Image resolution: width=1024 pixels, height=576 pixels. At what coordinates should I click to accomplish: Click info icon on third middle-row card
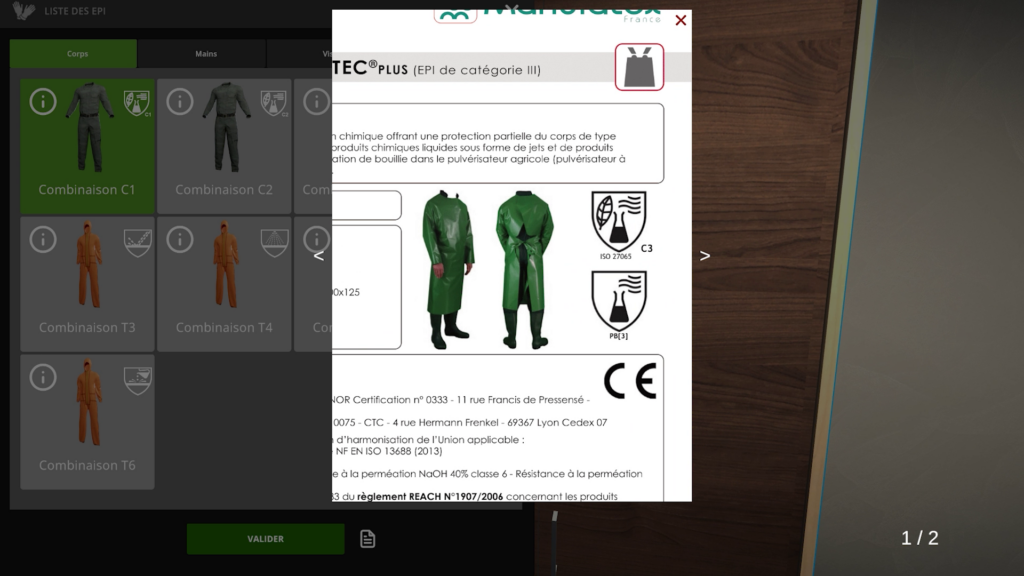317,240
